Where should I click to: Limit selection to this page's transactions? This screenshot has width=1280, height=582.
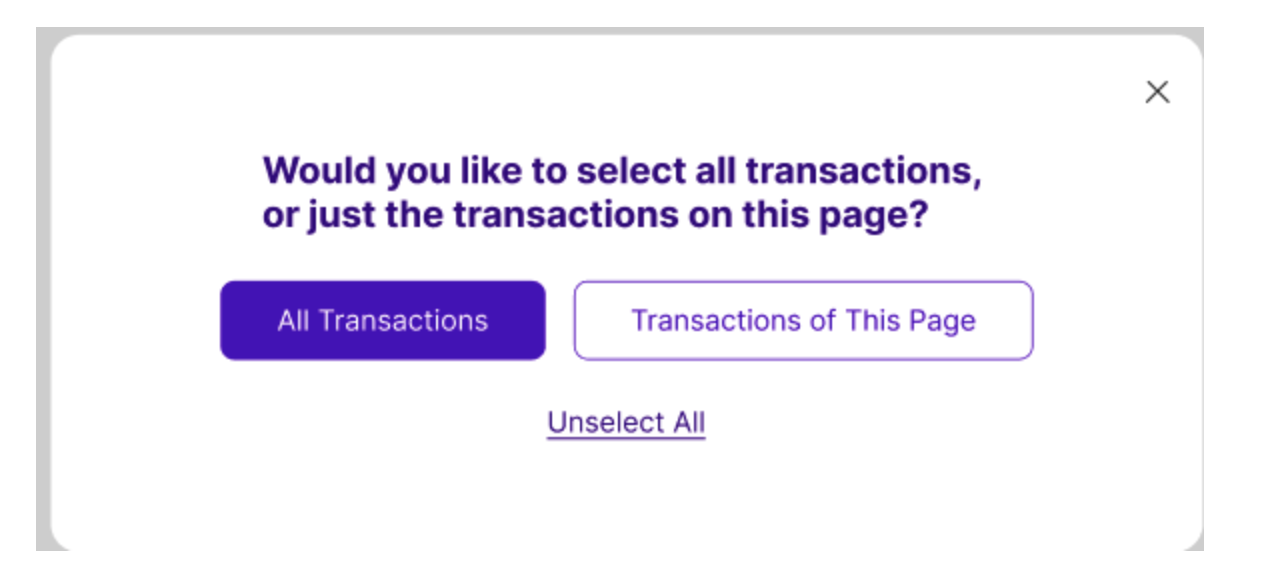click(x=803, y=320)
